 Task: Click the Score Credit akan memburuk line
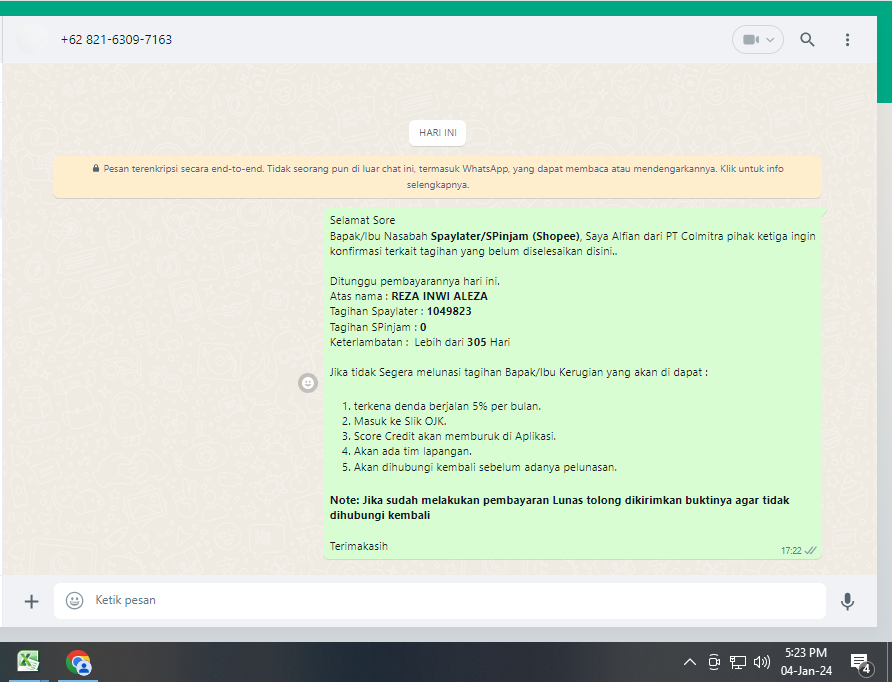[x=449, y=436]
